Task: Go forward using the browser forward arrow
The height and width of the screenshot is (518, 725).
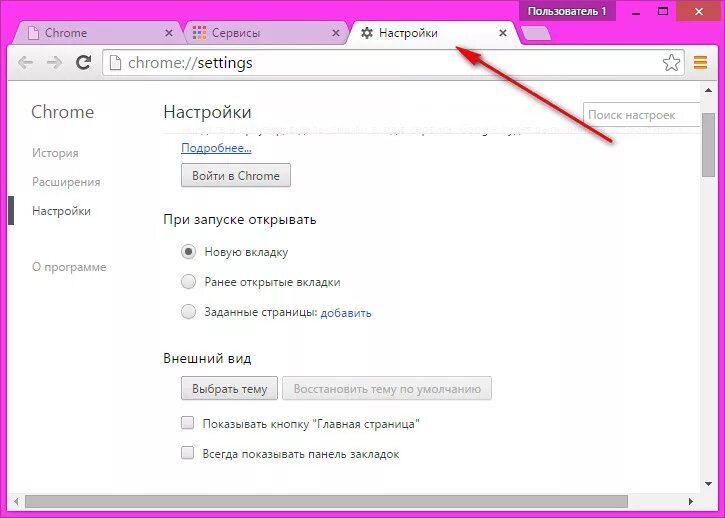Action: click(55, 62)
